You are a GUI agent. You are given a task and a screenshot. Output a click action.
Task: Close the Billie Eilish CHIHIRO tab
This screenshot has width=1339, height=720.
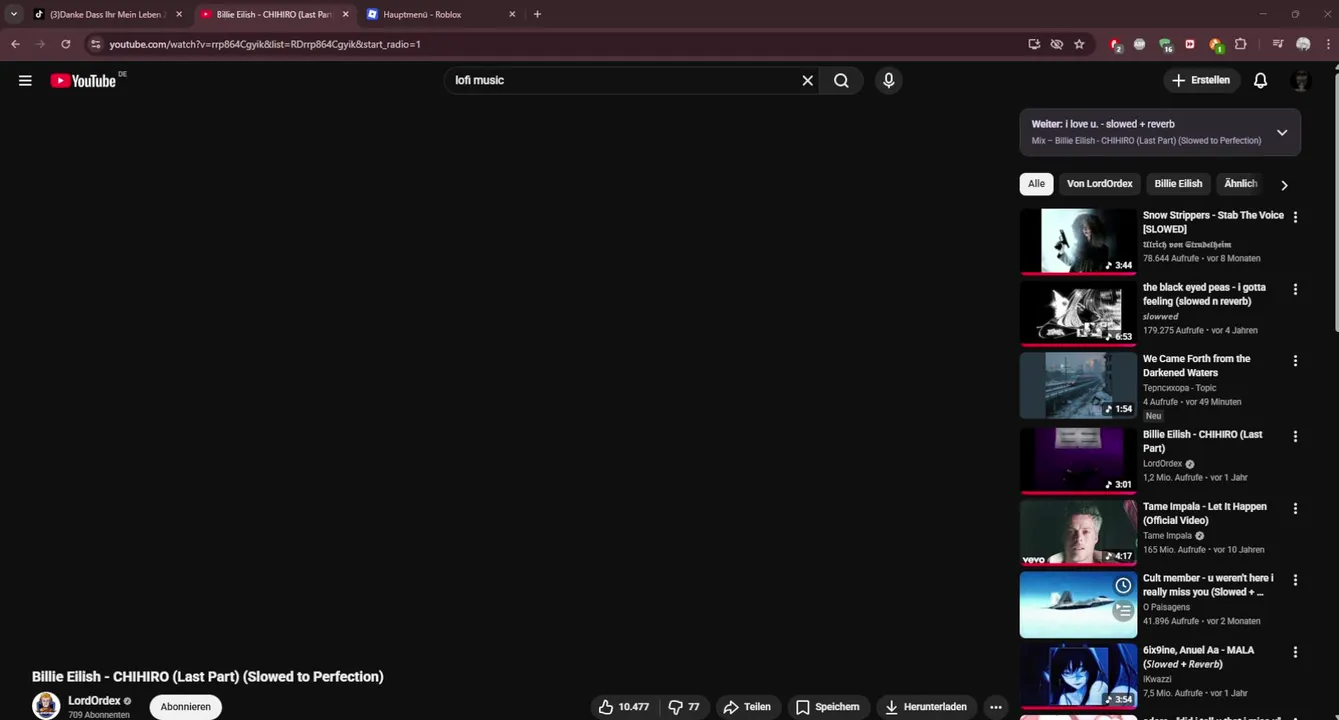pyautogui.click(x=345, y=14)
